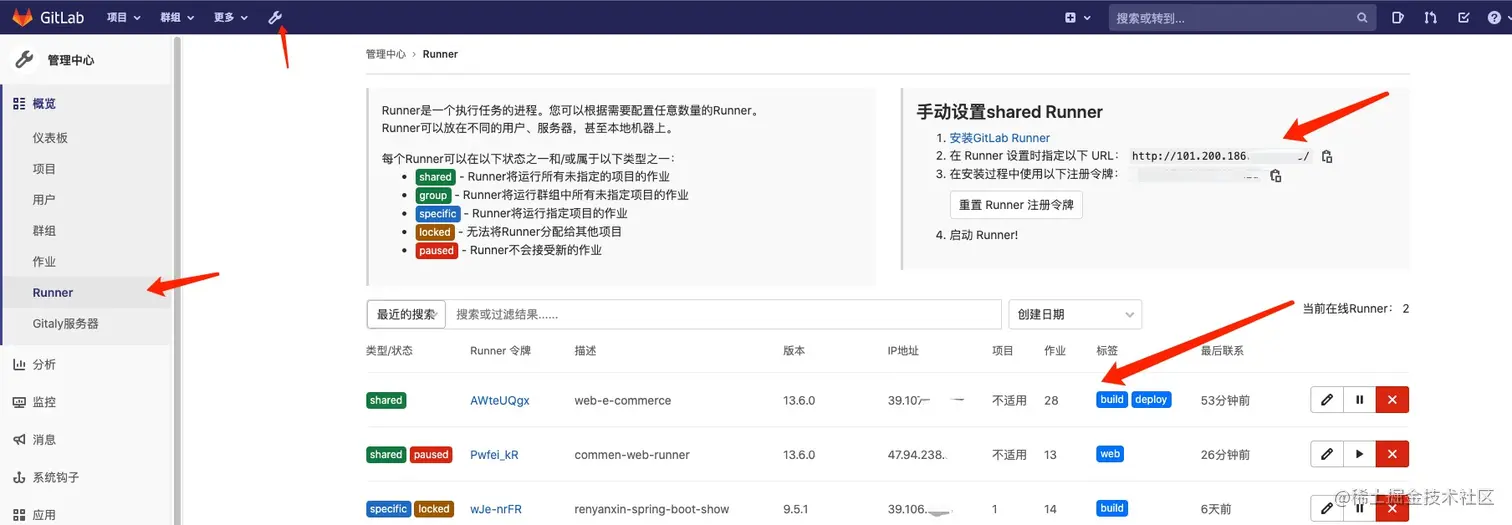Go to Gitaly服务器 in sidebar
This screenshot has width=1512, height=525.
coord(66,324)
